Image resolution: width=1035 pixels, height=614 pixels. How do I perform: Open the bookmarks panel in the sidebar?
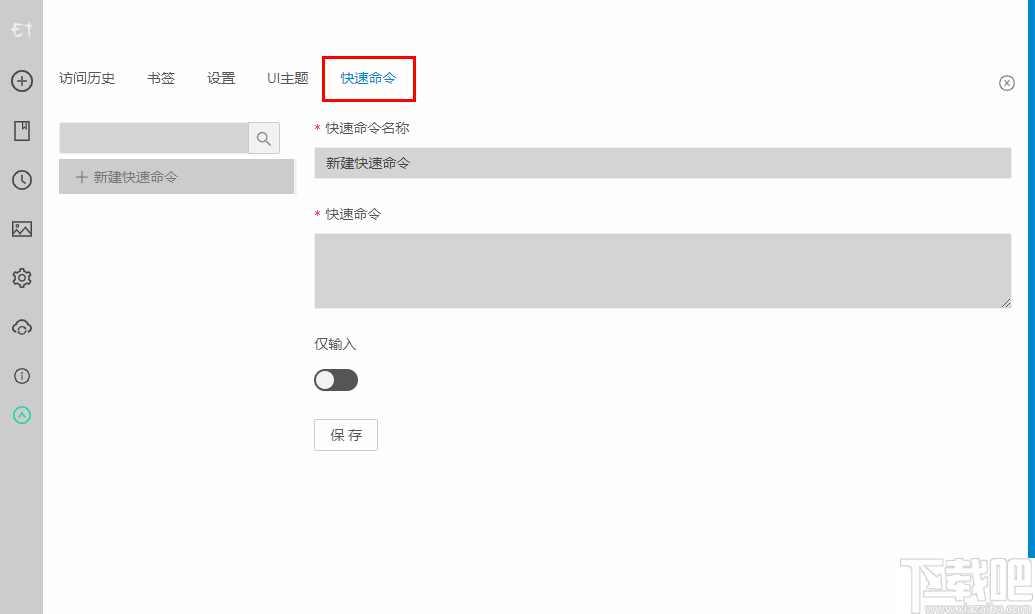21,130
